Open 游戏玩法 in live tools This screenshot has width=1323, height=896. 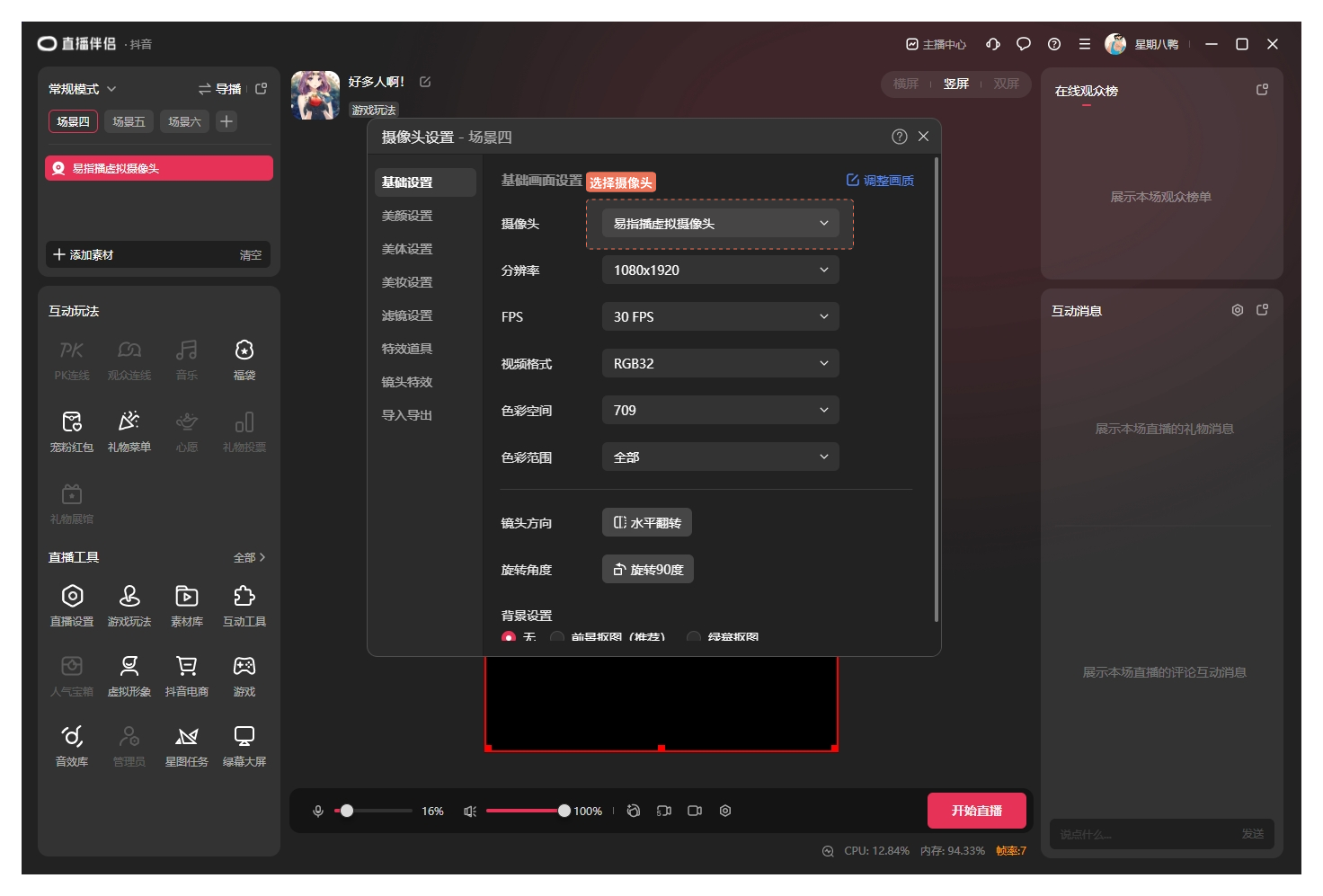[x=129, y=606]
